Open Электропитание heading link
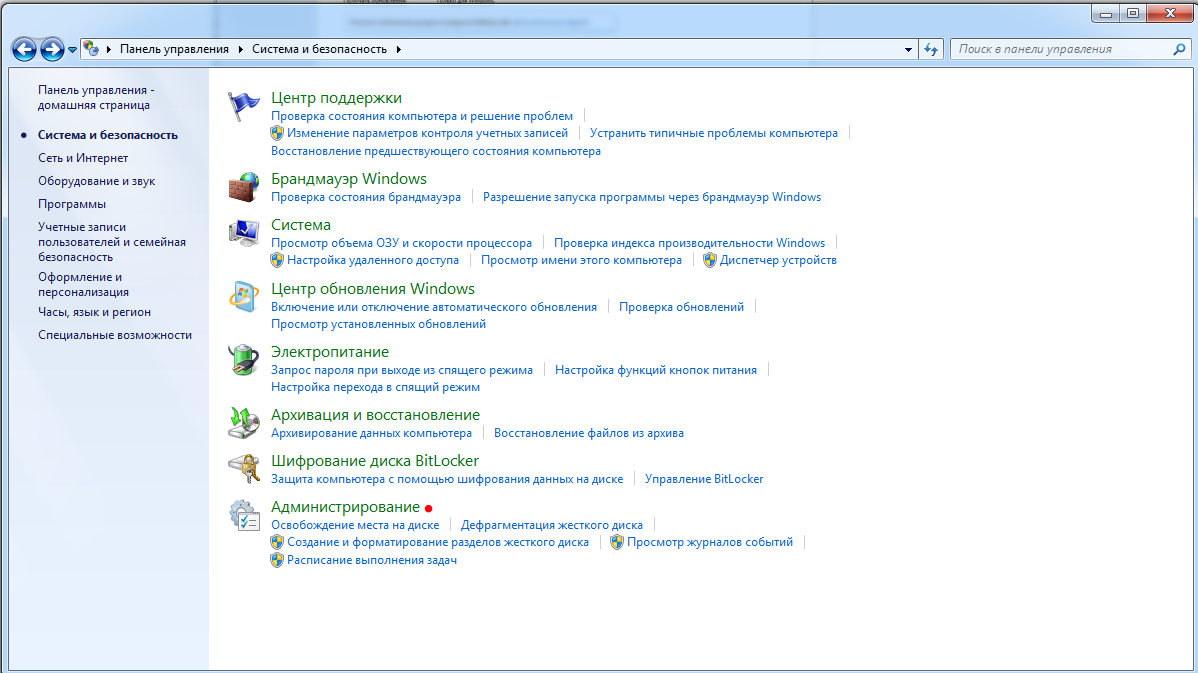Image resolution: width=1198 pixels, height=673 pixels. coord(330,352)
